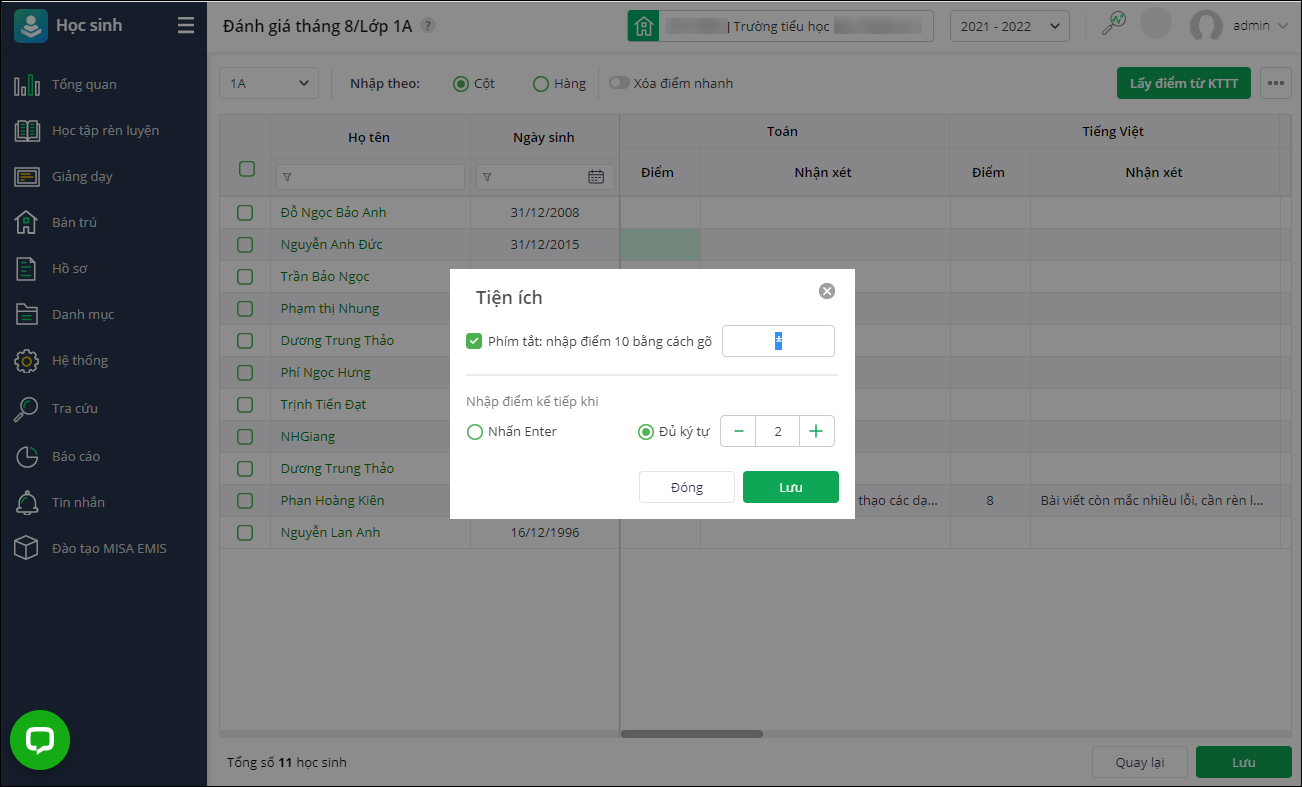
Task: Click Lấy điểm từ KTTT button
Action: [x=1184, y=83]
